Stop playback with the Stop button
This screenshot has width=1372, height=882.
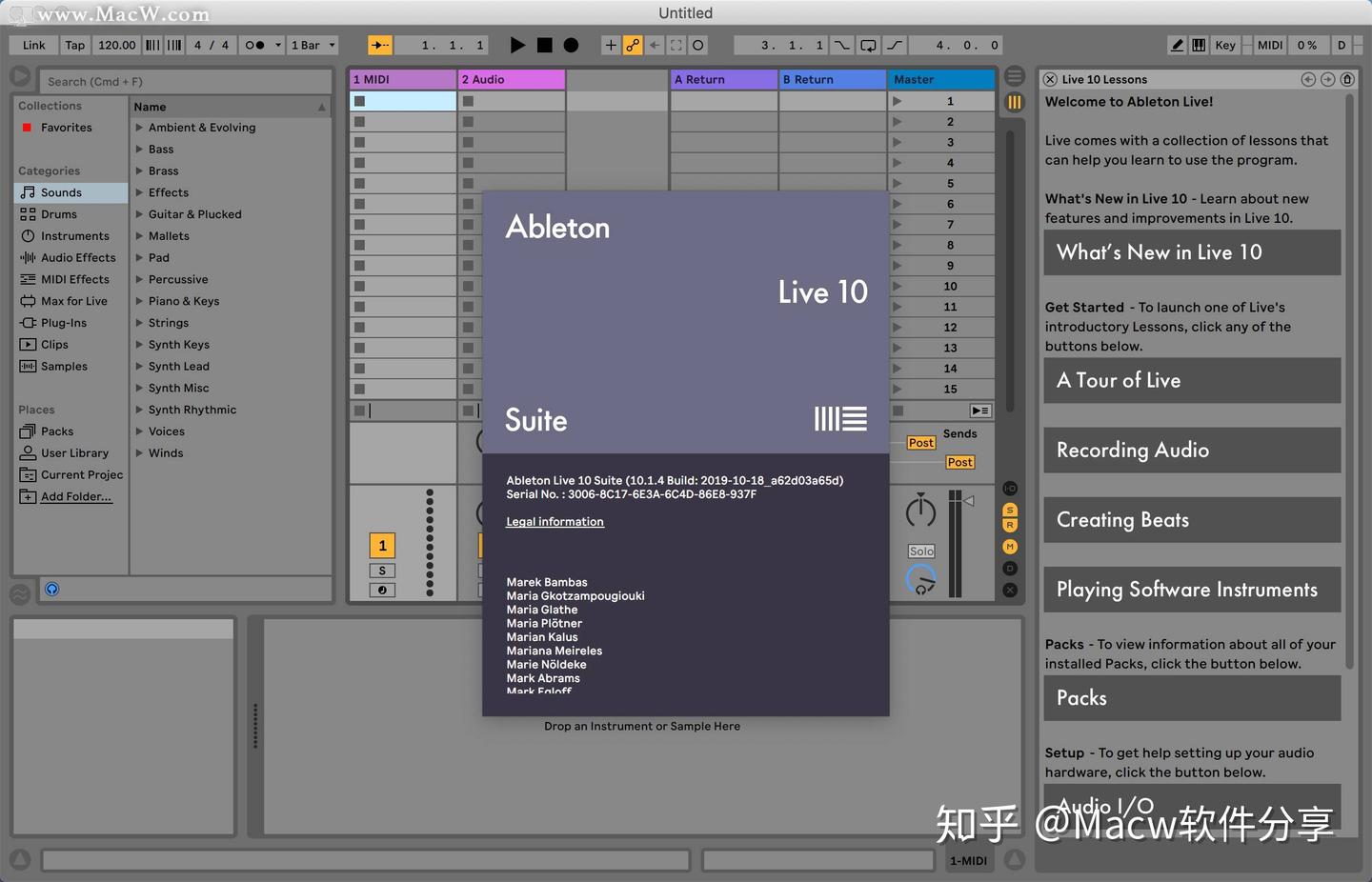544,45
